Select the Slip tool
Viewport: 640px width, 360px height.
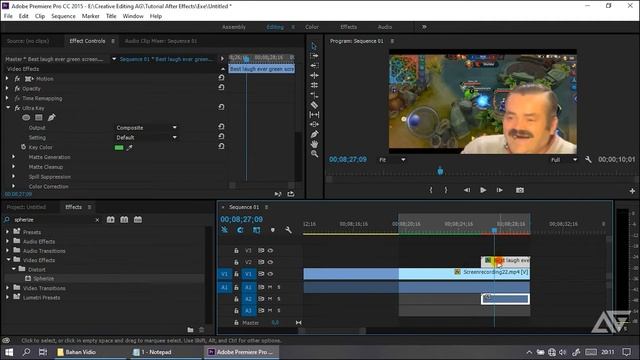(314, 115)
